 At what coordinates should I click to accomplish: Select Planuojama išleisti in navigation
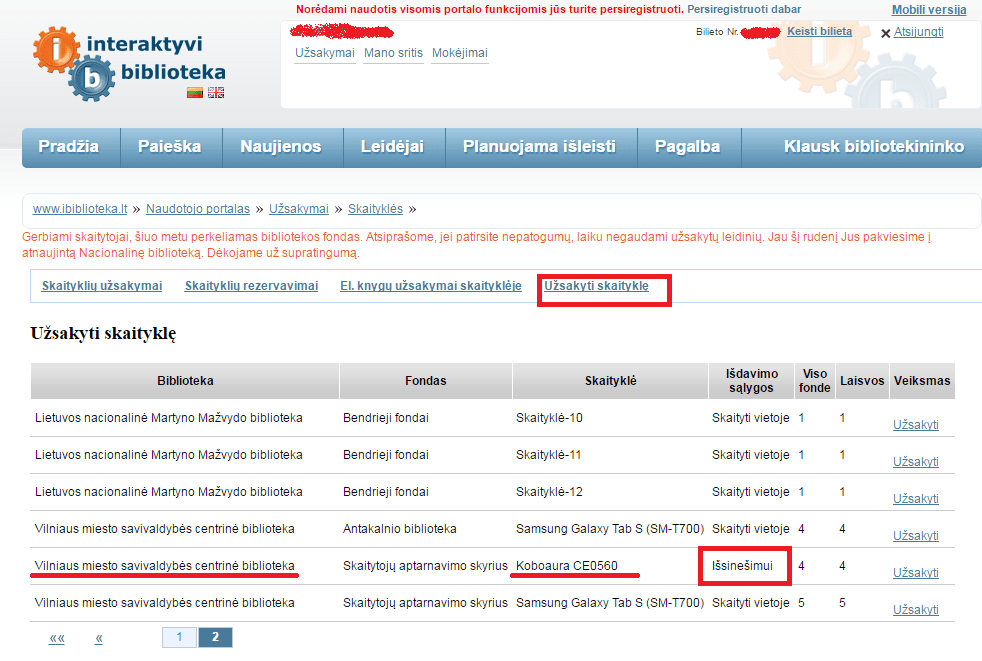click(x=541, y=147)
